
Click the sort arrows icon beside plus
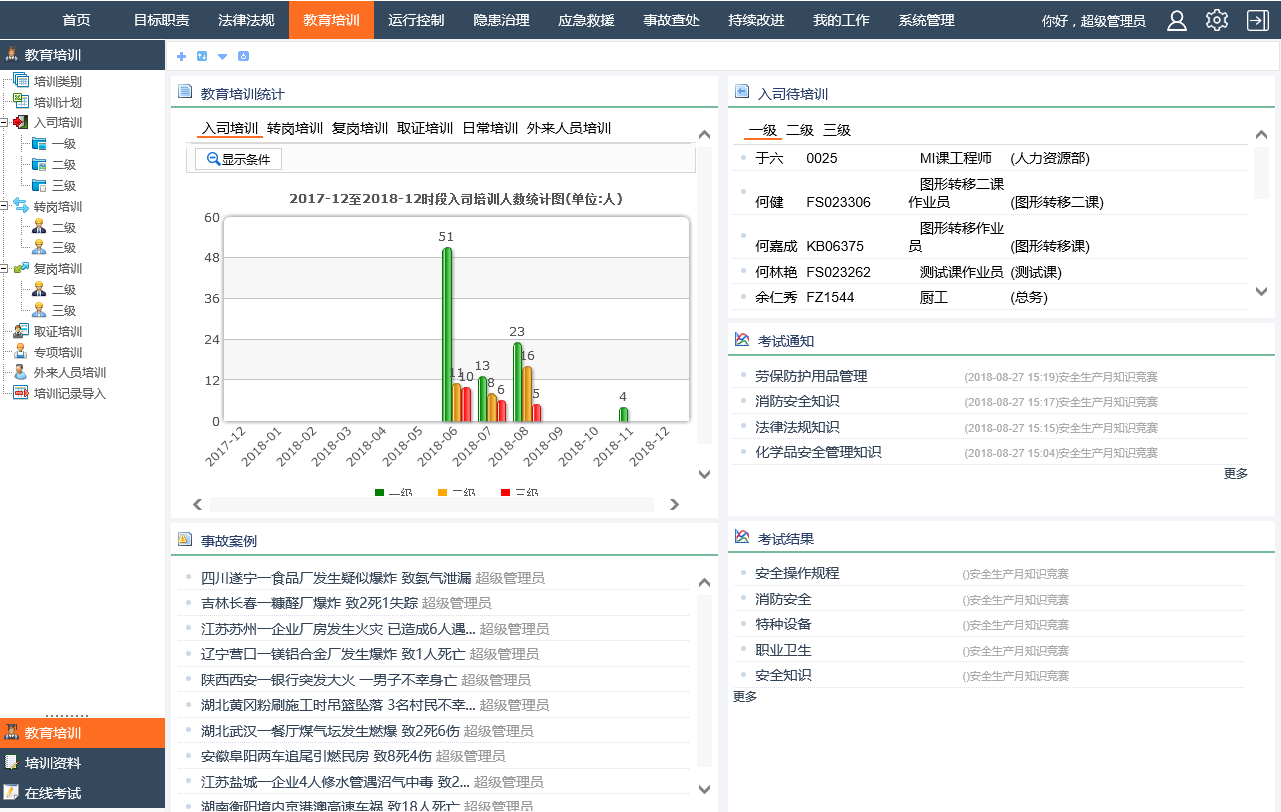pos(202,57)
